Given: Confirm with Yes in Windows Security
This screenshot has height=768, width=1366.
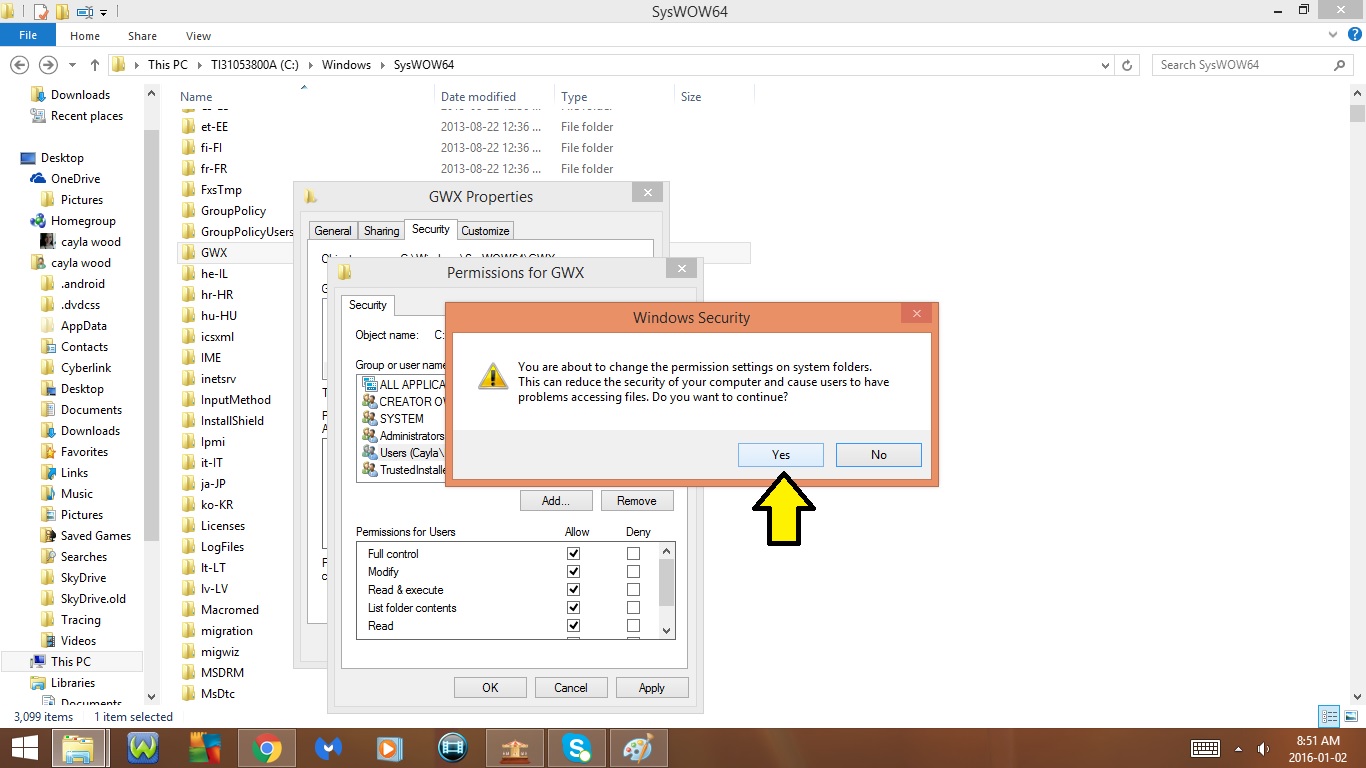Looking at the screenshot, I should pos(781,455).
